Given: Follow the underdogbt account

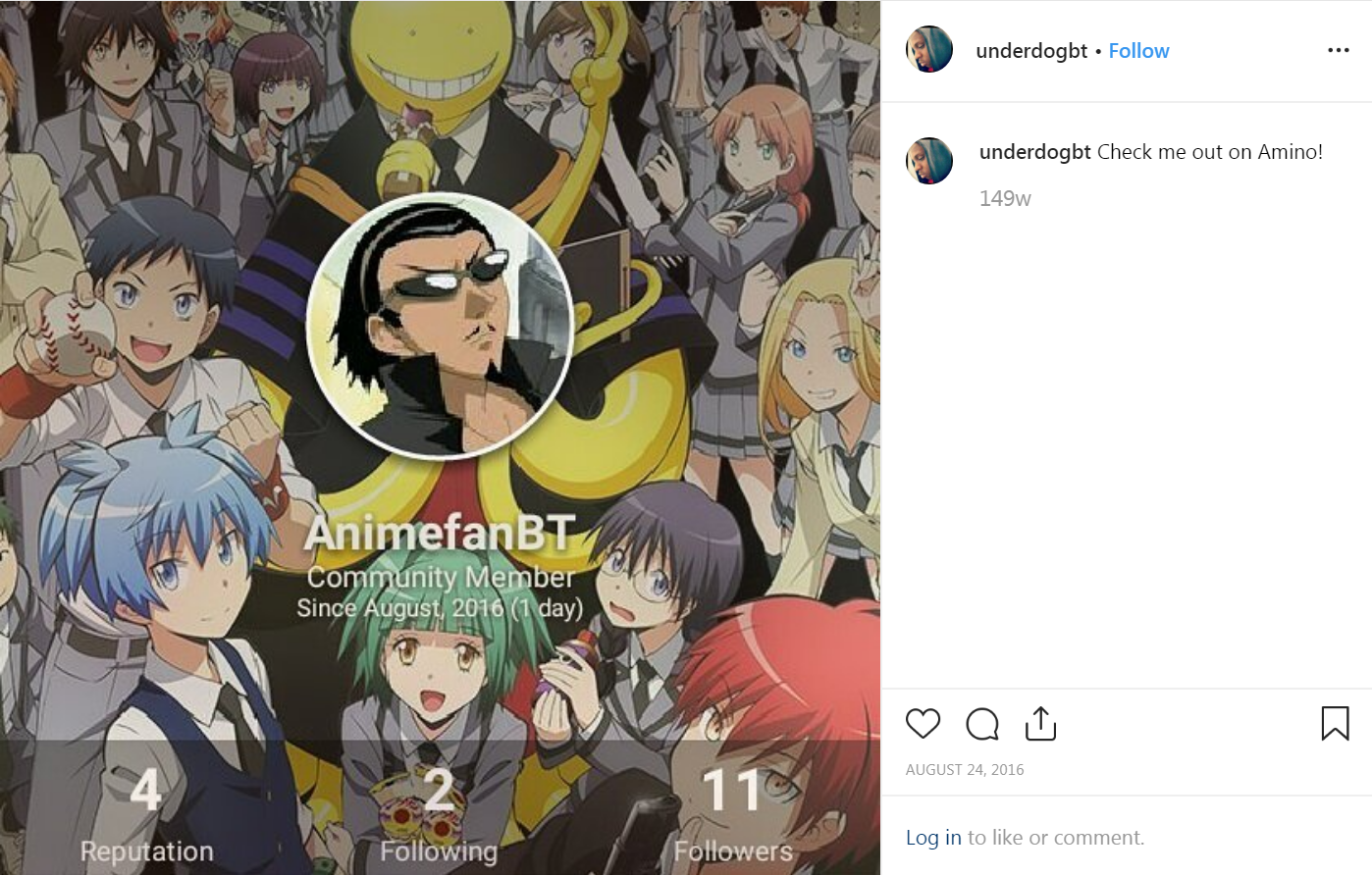Looking at the screenshot, I should pyautogui.click(x=1138, y=51).
